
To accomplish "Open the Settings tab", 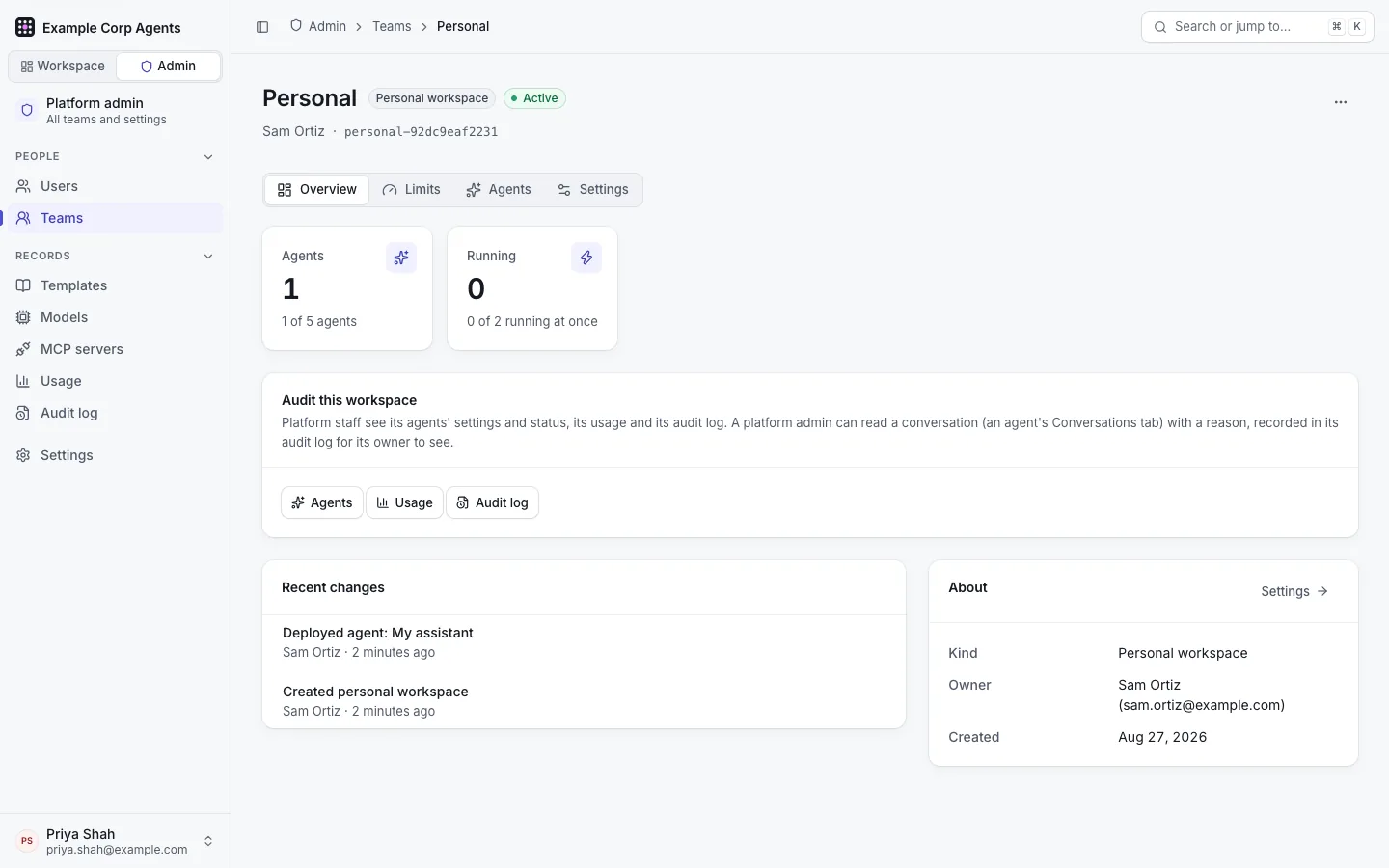I will (593, 190).
